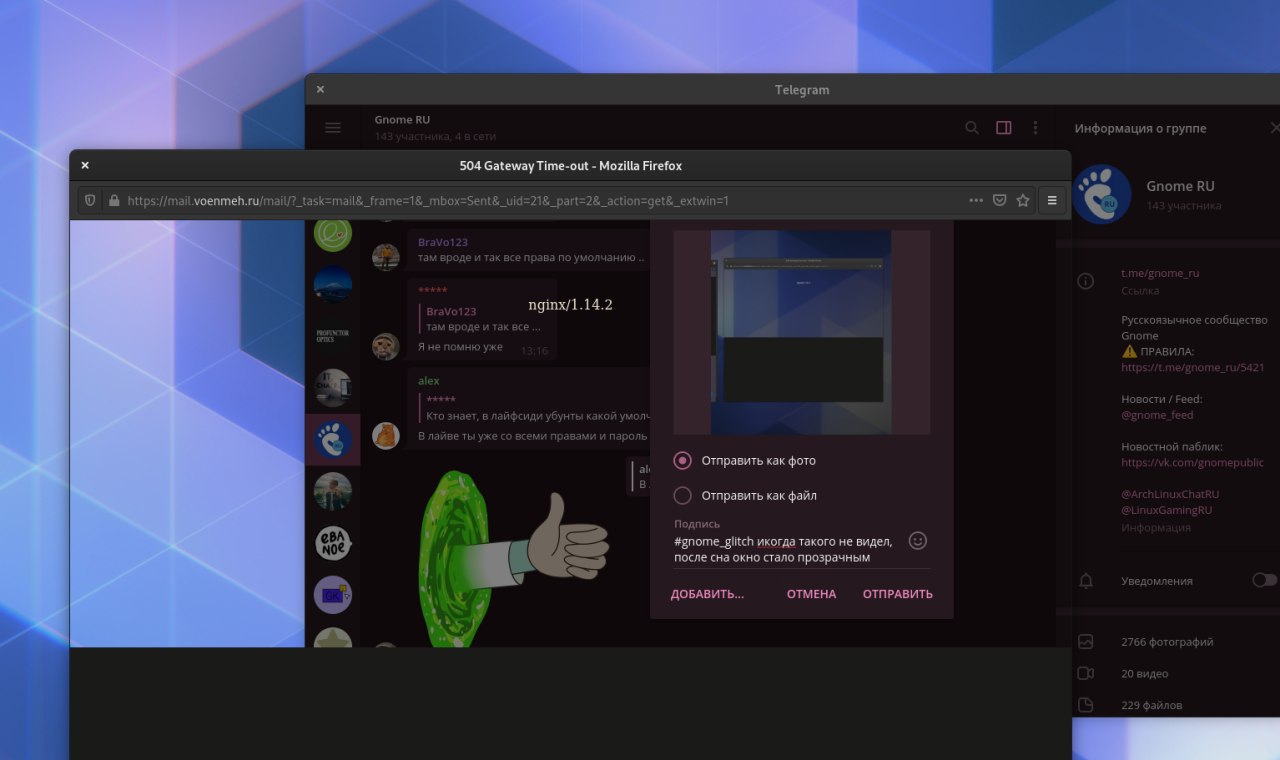The height and width of the screenshot is (760, 1280).
Task: Open rules link t.me/gnome_ru/5421
Action: tap(1193, 367)
